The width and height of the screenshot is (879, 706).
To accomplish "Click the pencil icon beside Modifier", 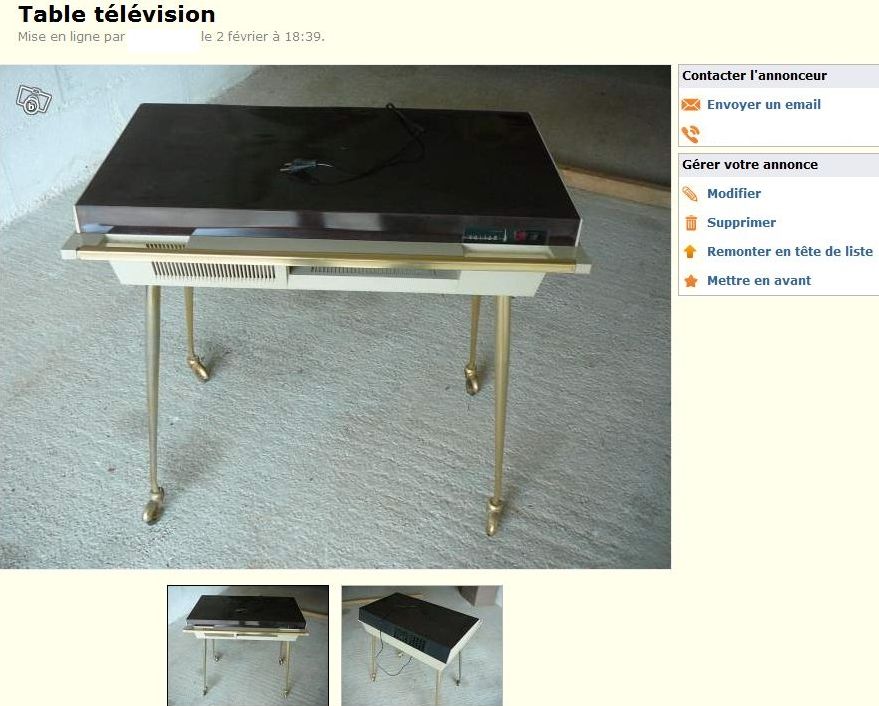I will click(690, 194).
